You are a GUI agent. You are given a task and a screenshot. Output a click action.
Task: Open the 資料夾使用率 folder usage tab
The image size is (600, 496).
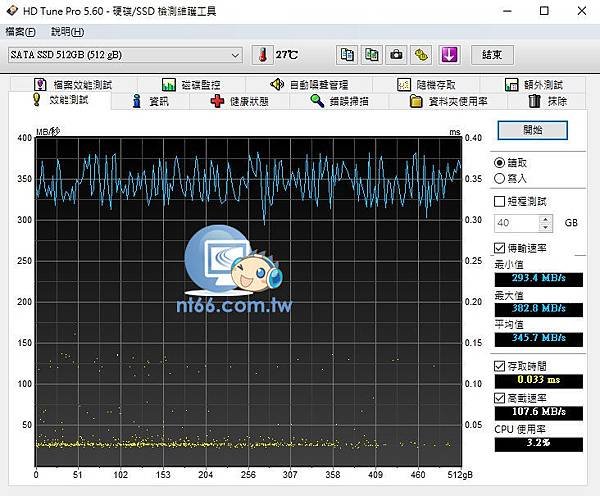tap(448, 101)
